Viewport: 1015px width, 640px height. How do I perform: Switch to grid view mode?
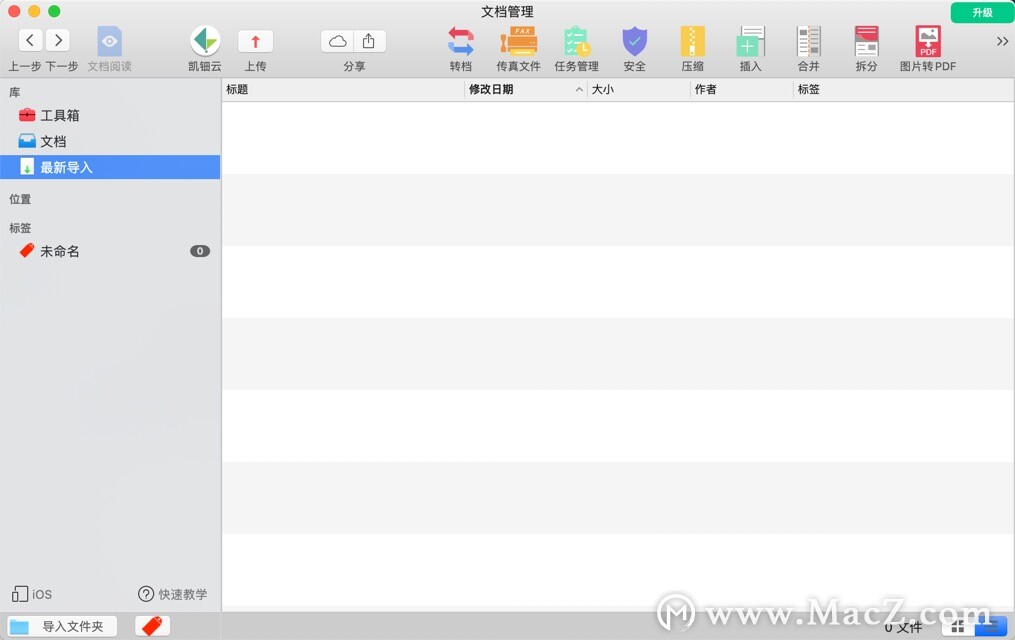pos(957,625)
